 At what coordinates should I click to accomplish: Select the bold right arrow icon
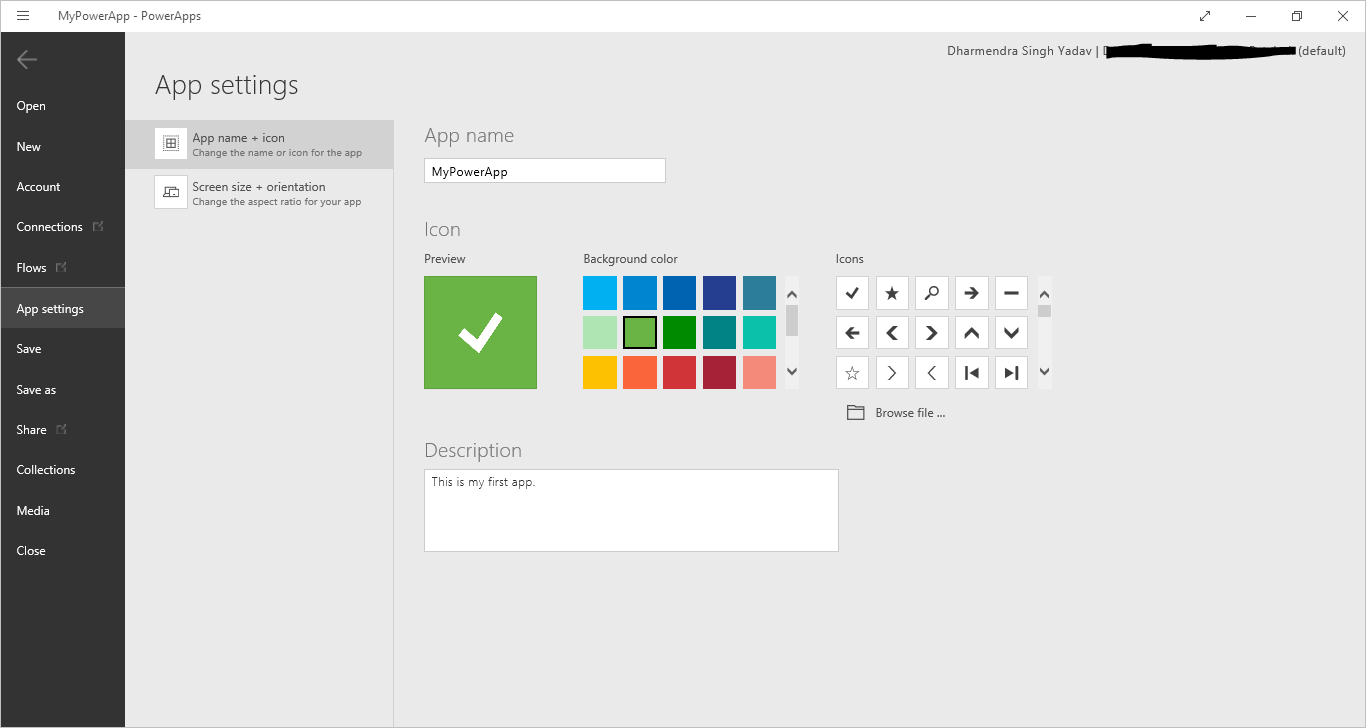pos(971,293)
